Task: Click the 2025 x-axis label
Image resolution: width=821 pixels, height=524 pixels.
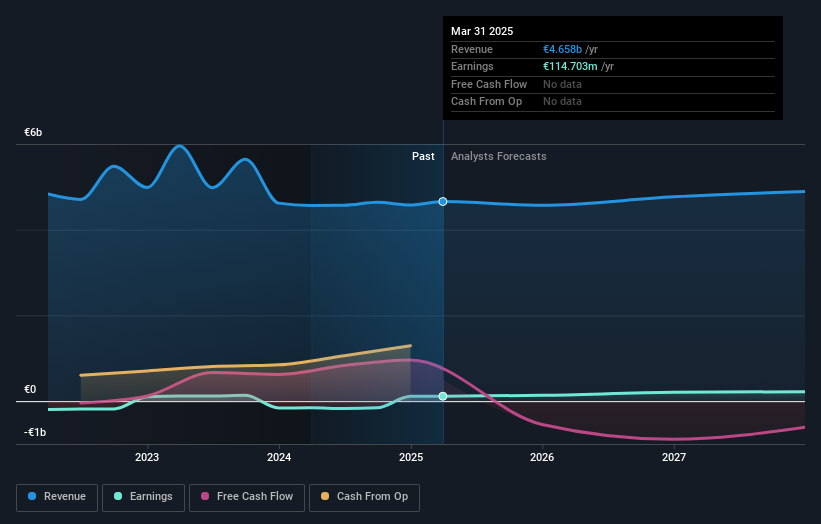Action: (x=411, y=458)
